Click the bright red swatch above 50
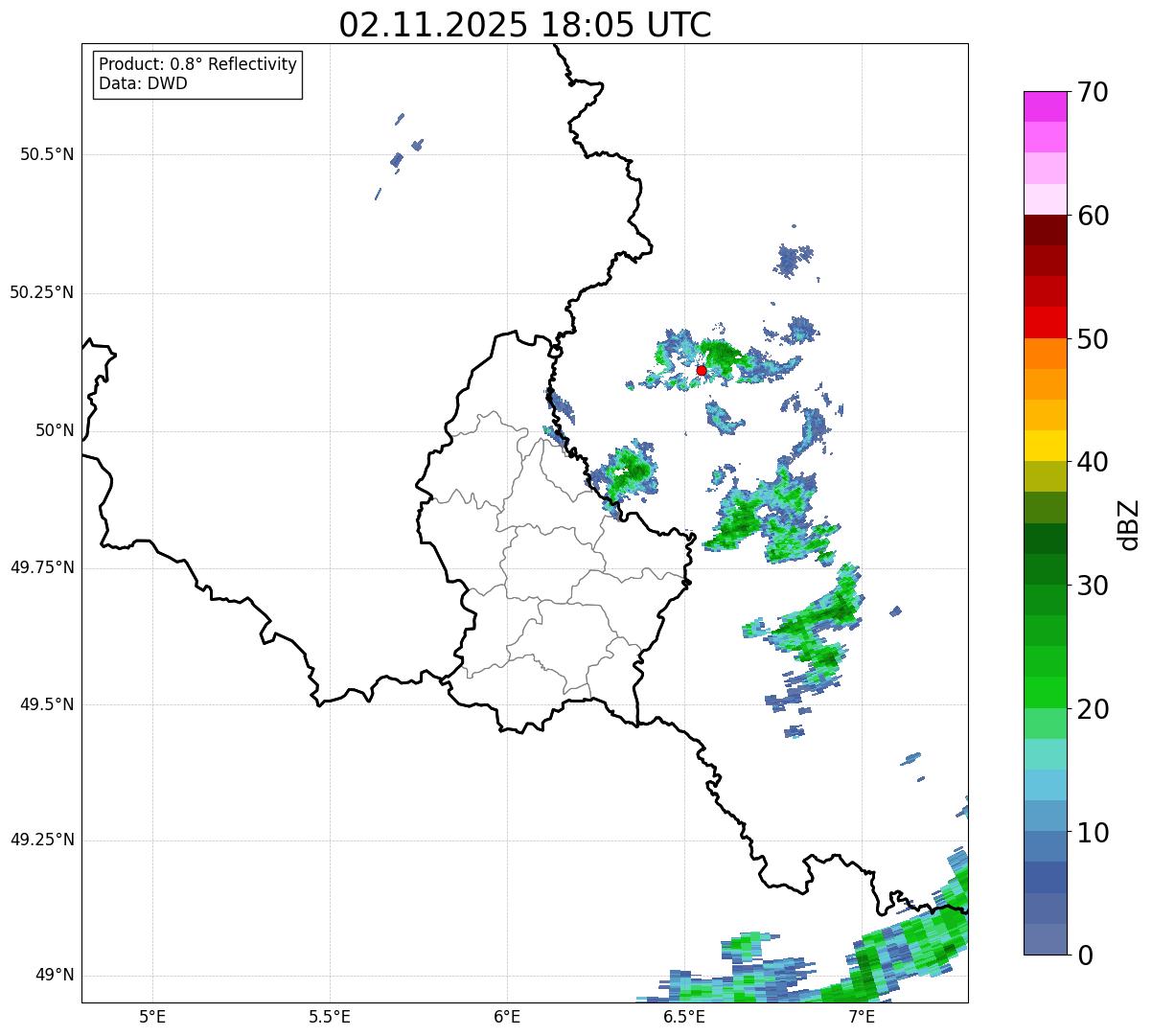 pos(1045,322)
